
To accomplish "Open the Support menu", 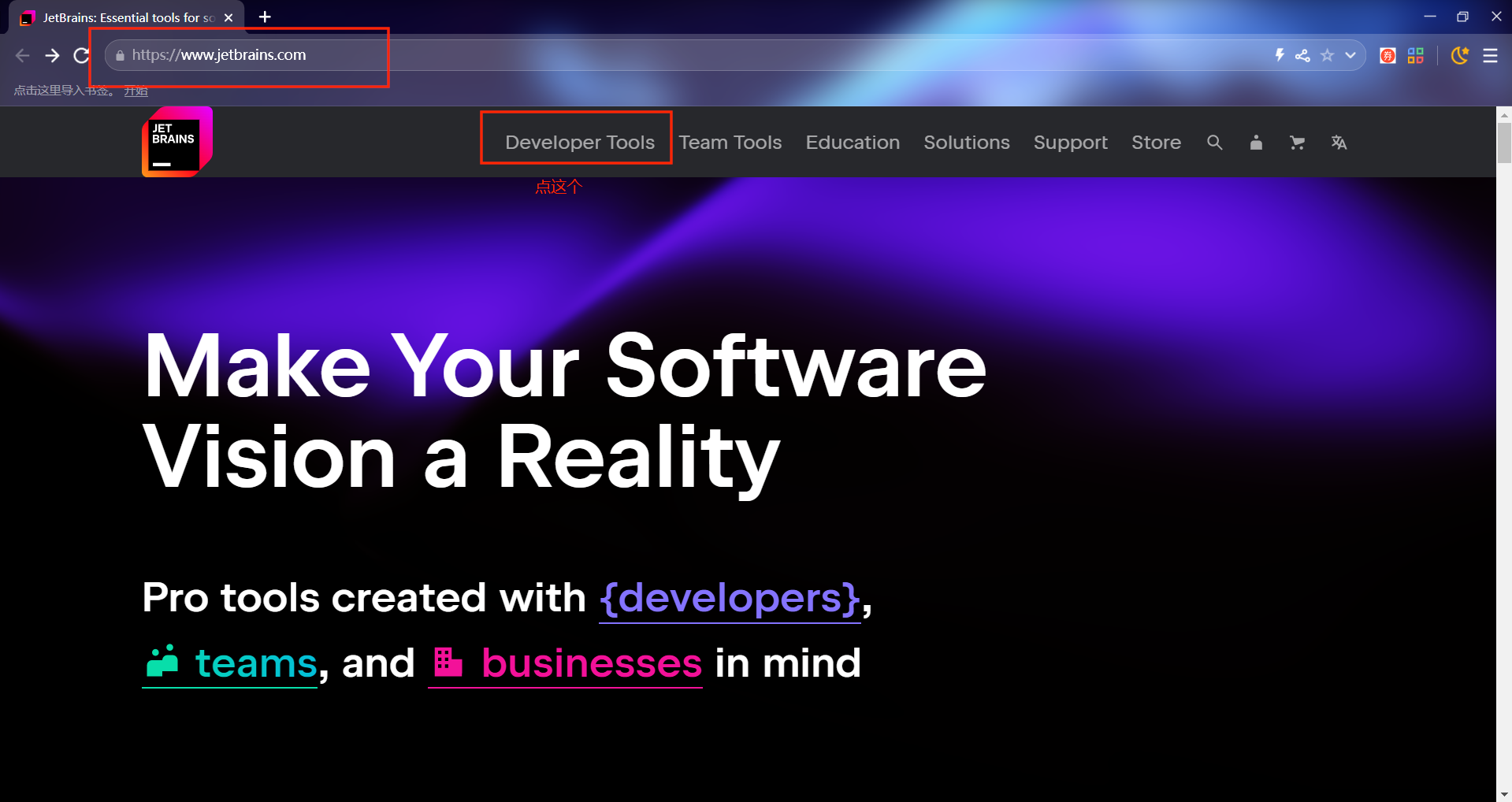I will (x=1071, y=143).
